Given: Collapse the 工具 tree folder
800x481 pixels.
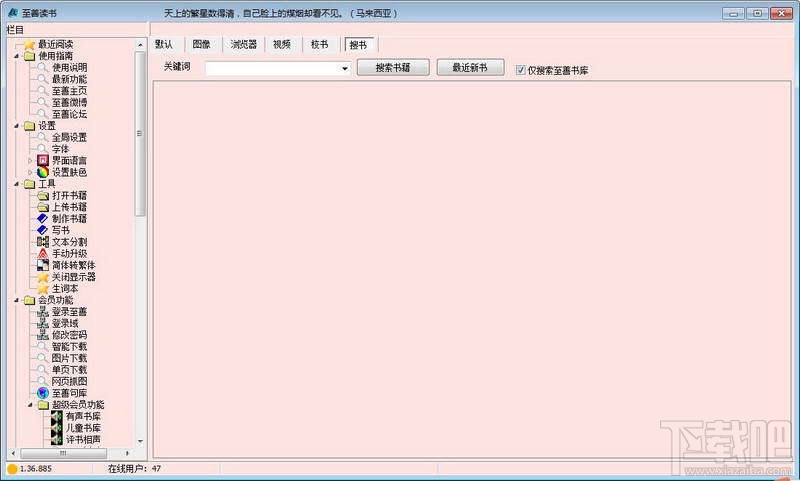Looking at the screenshot, I should [17, 184].
